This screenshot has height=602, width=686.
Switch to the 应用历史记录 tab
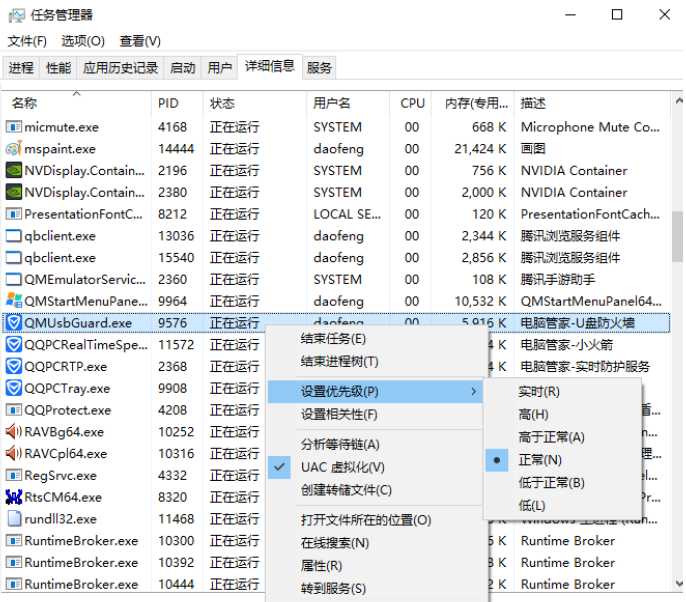click(120, 68)
